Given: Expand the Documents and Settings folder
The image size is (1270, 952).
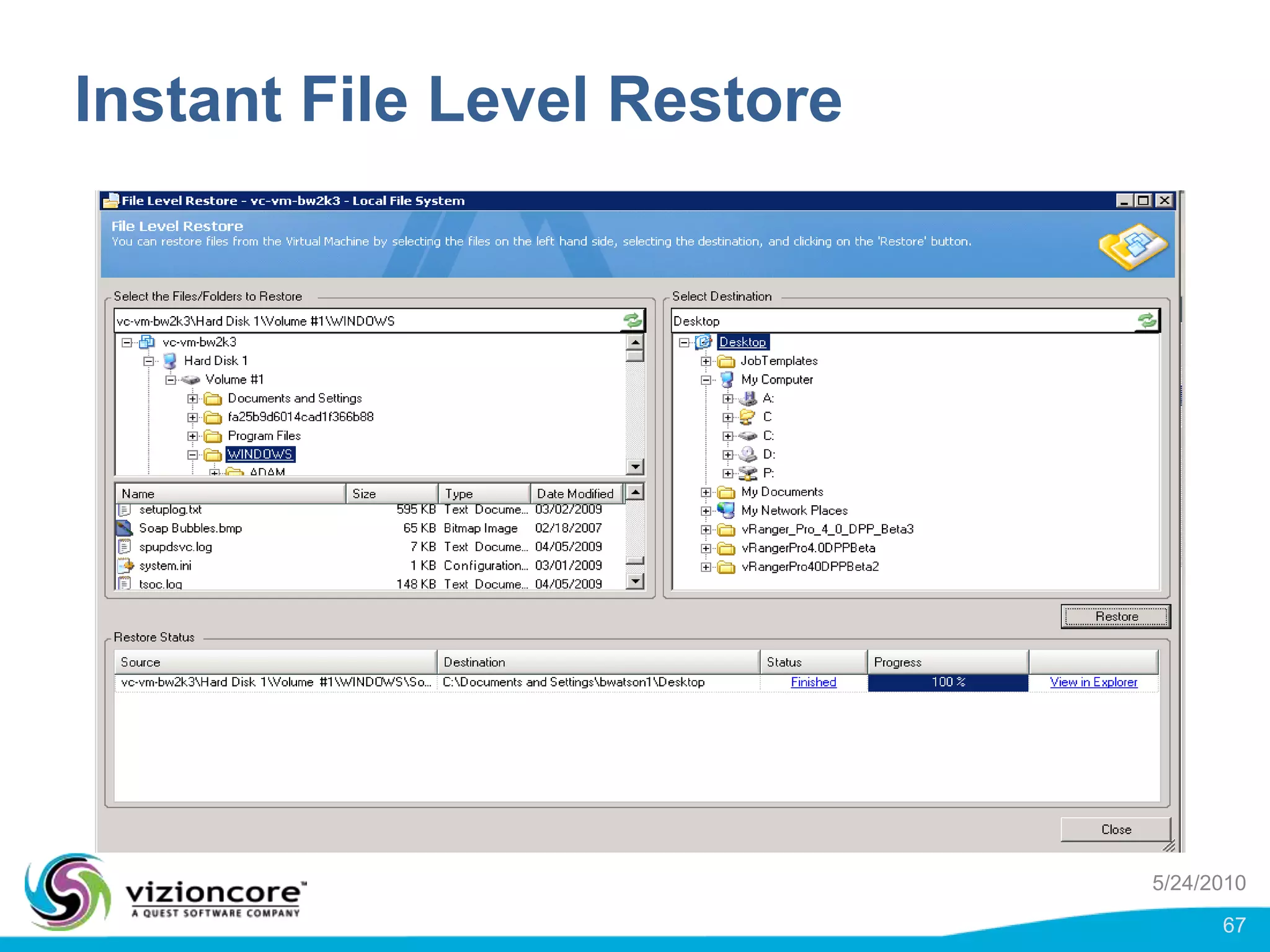Looking at the screenshot, I should pos(193,399).
